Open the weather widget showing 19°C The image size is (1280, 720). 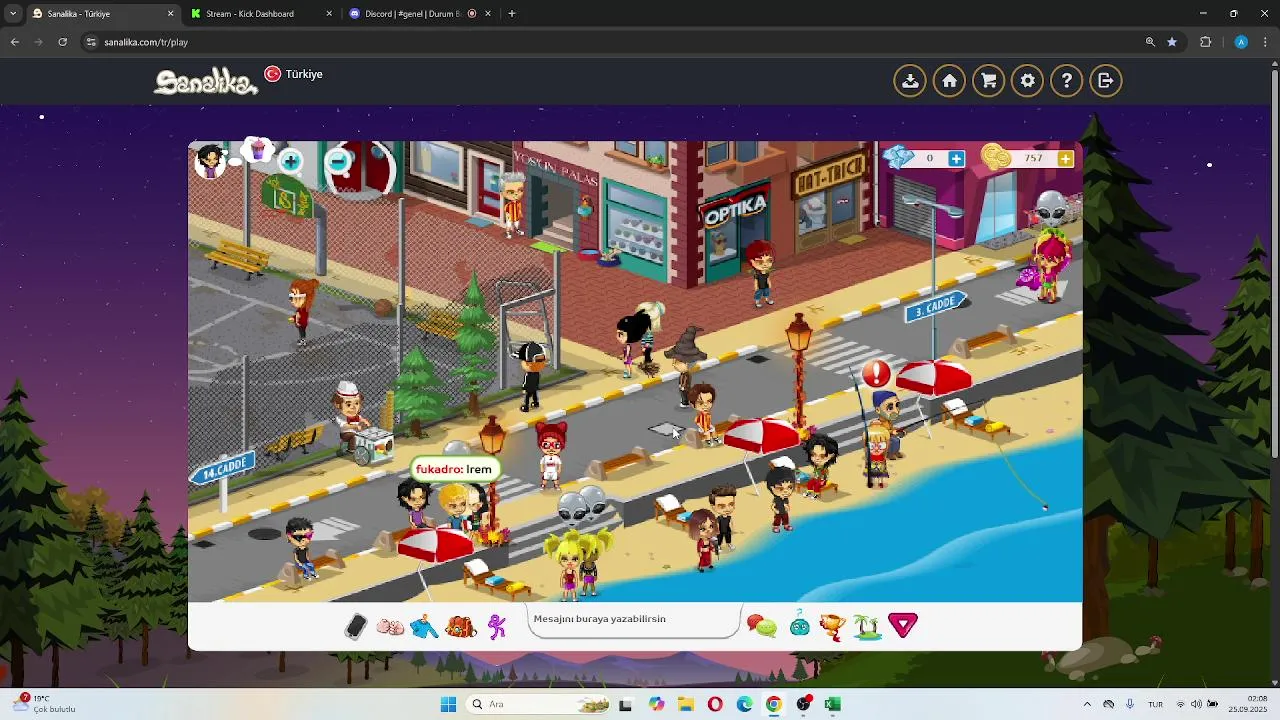[x=45, y=704]
